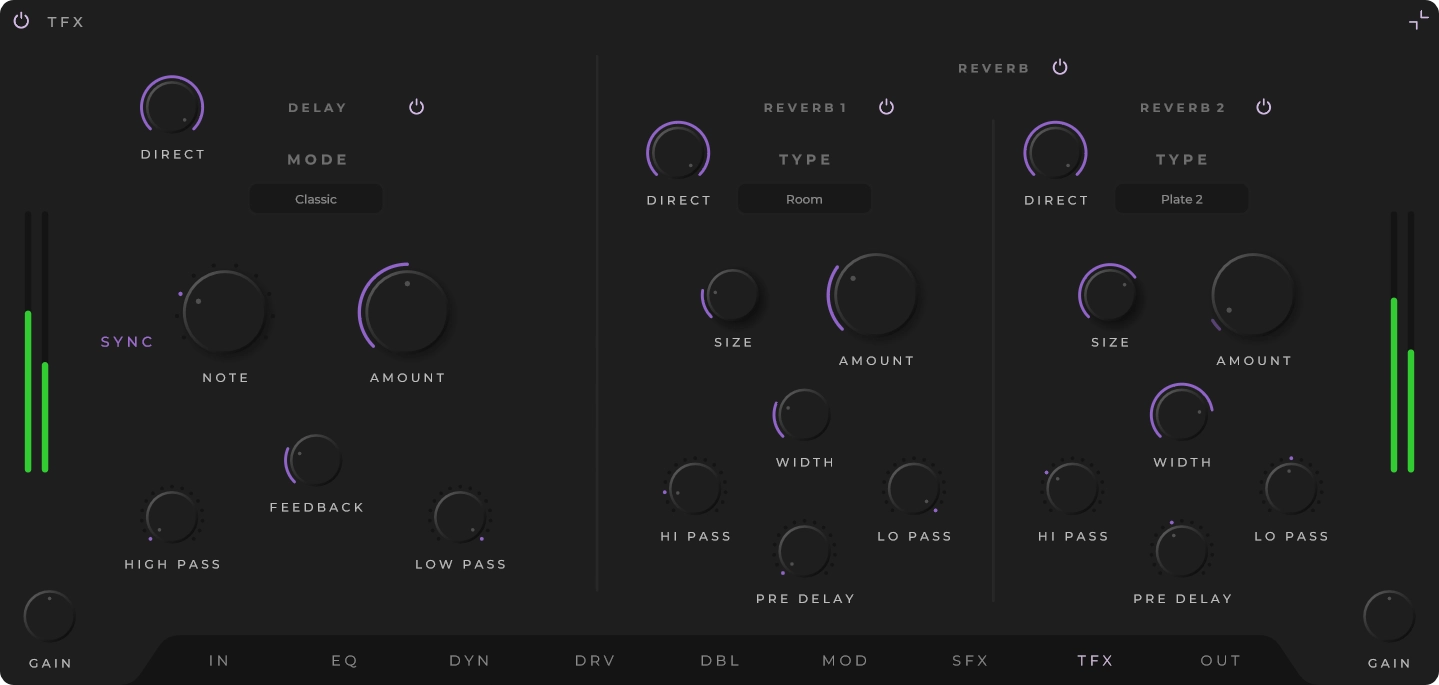Switch to the OUT tab
1439x685 pixels.
click(x=1221, y=661)
